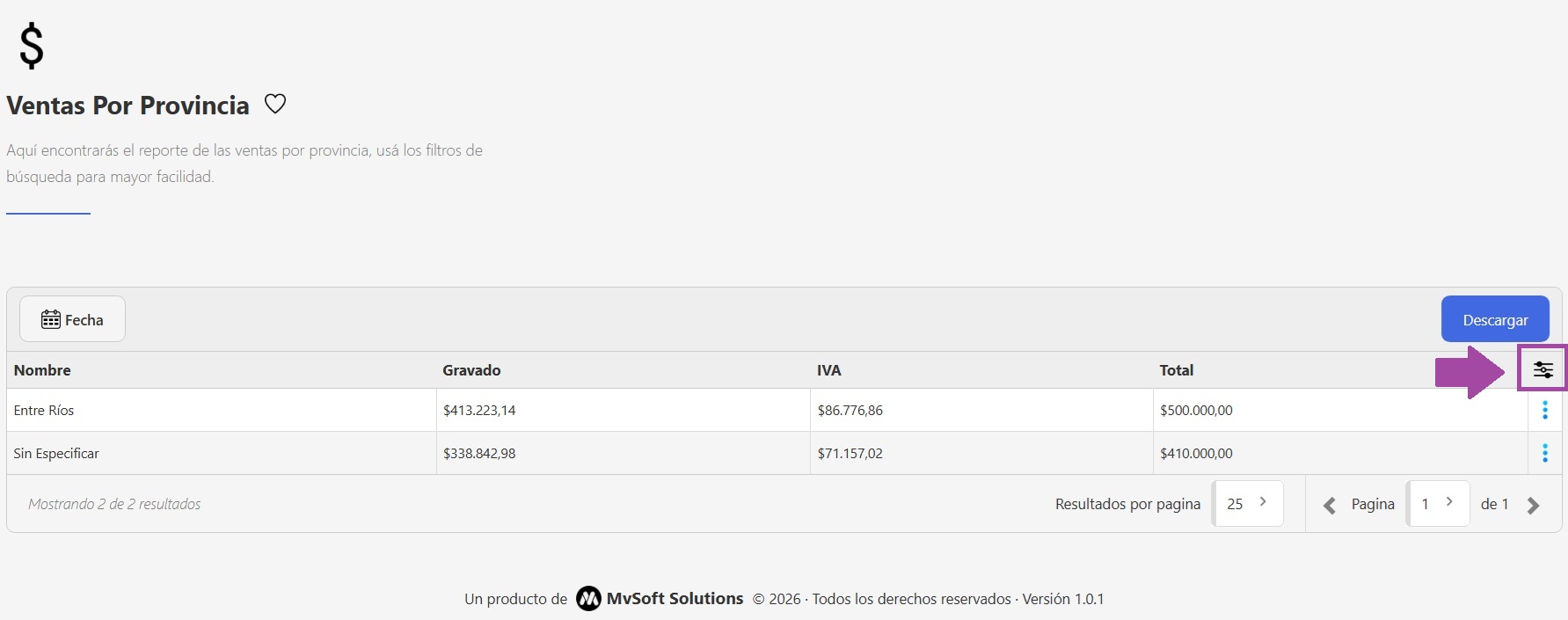
Task: Go to the next page arrow
Action: coord(1533,505)
